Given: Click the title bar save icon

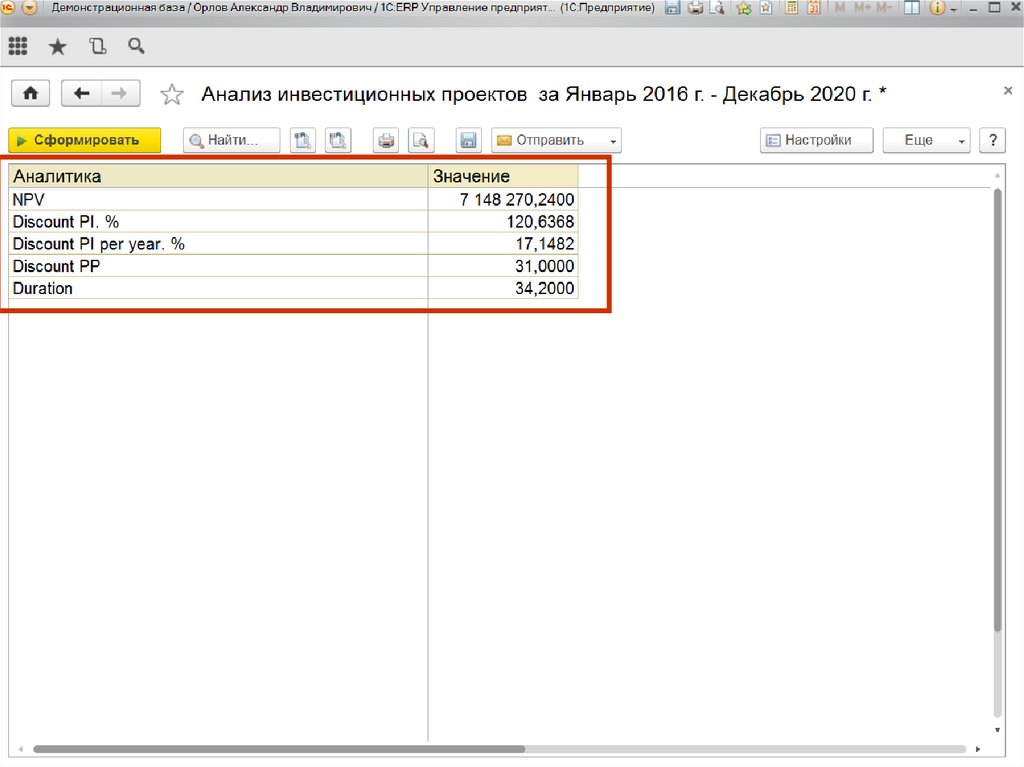Looking at the screenshot, I should (x=673, y=8).
